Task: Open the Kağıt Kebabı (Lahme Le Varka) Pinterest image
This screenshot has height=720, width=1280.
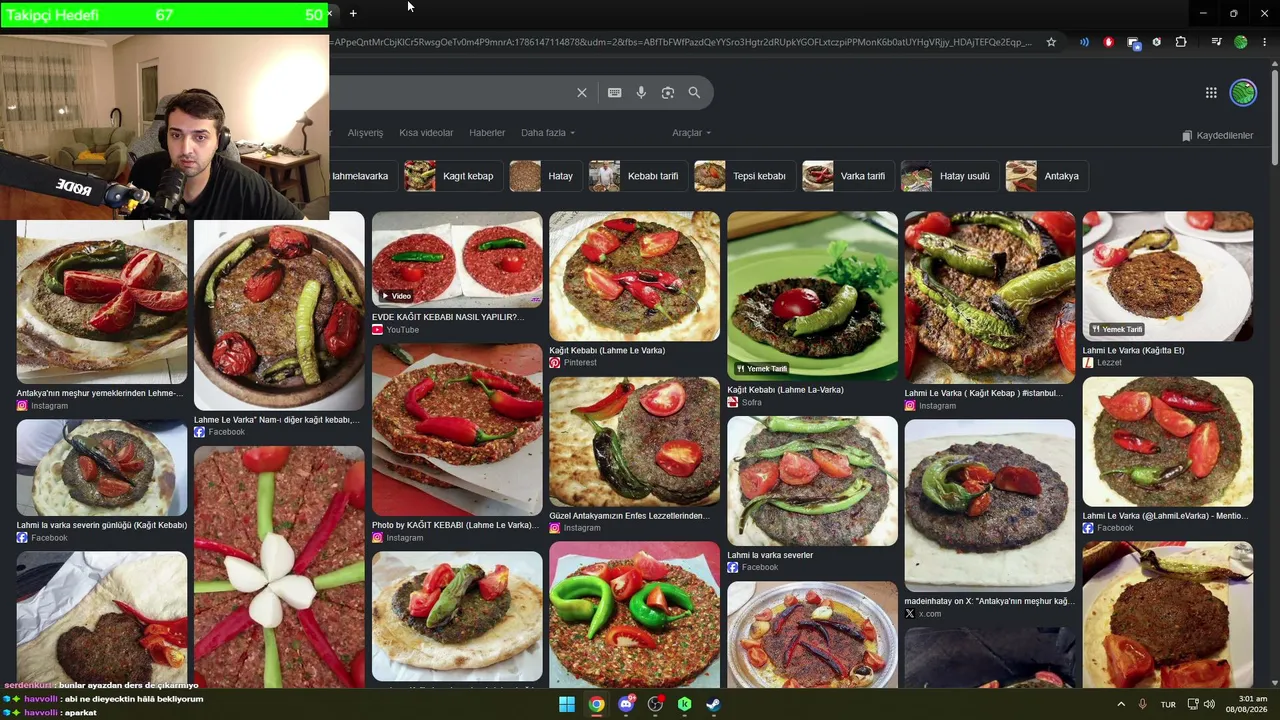Action: [634, 276]
